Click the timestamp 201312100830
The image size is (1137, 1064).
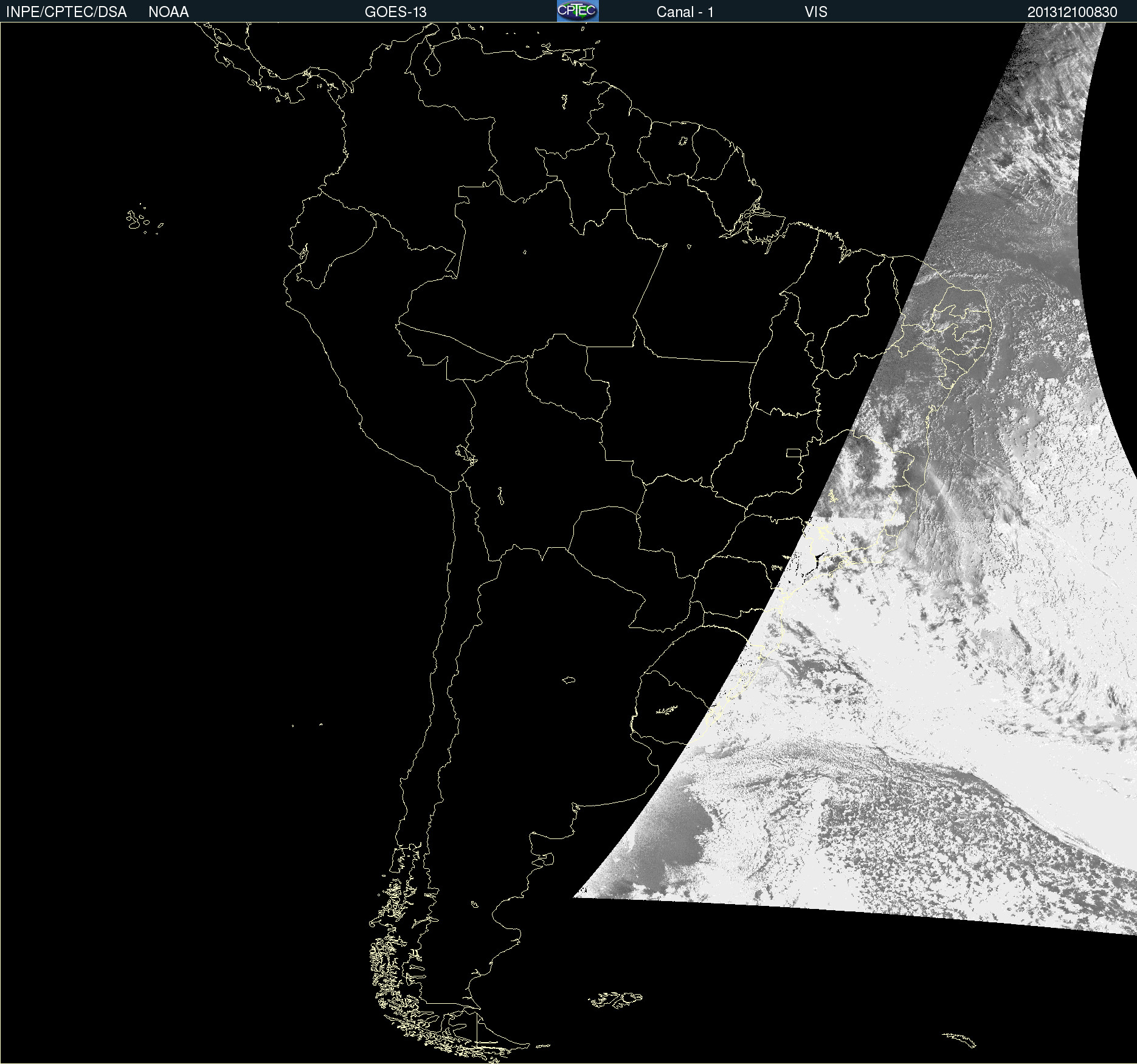[x=1073, y=12]
